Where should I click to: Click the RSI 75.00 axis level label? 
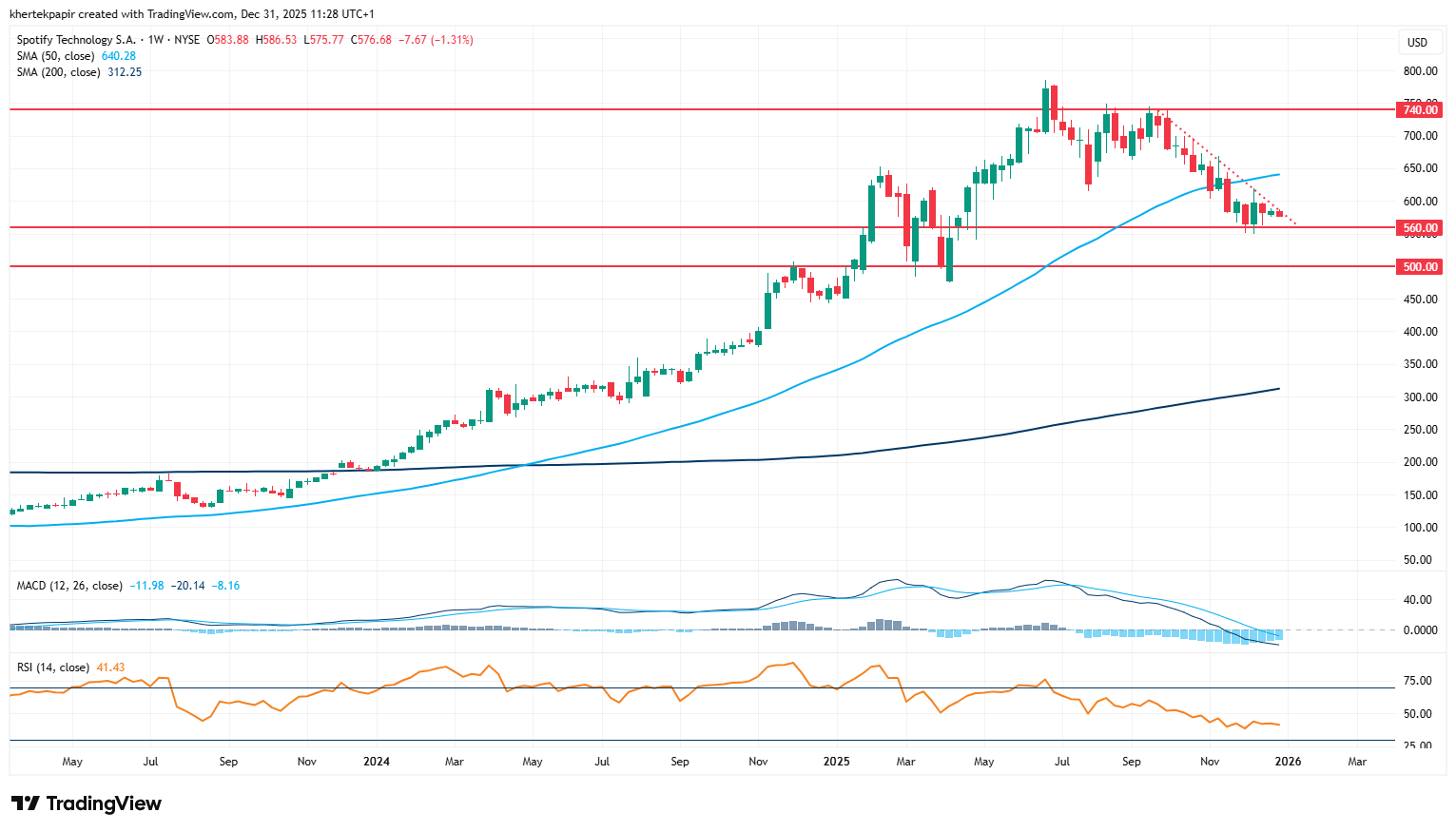pyautogui.click(x=1418, y=681)
